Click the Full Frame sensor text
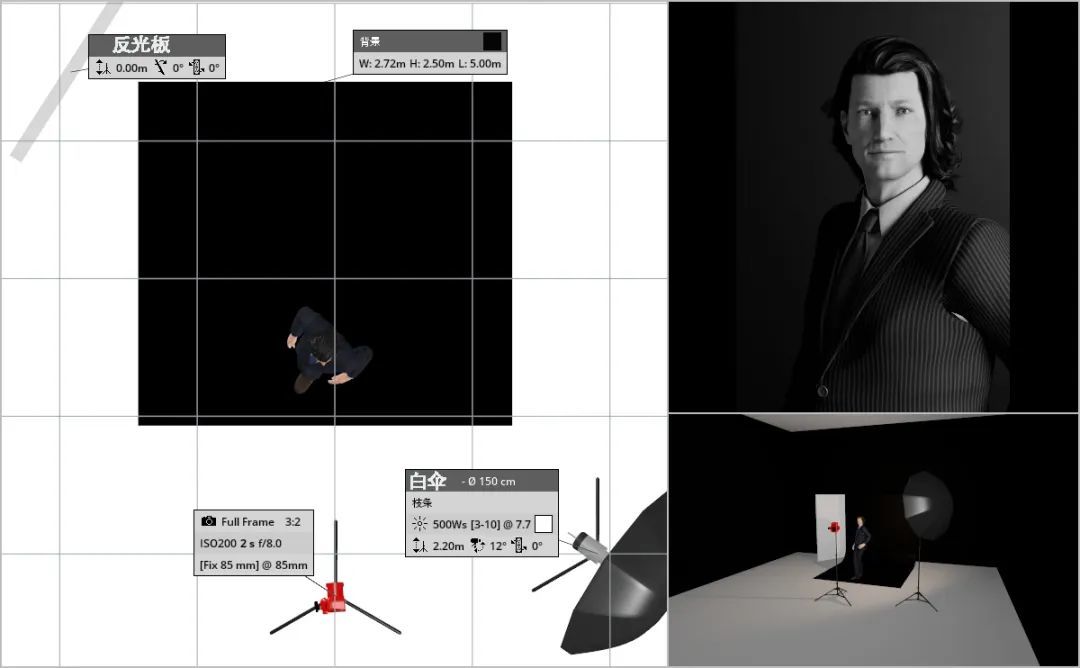 247,522
